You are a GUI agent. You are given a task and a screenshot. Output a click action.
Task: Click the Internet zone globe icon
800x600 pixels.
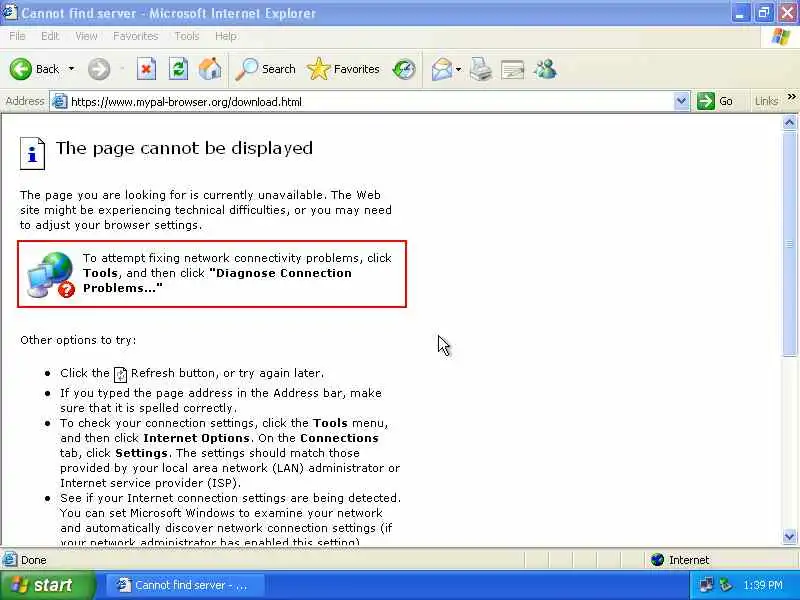coord(658,560)
